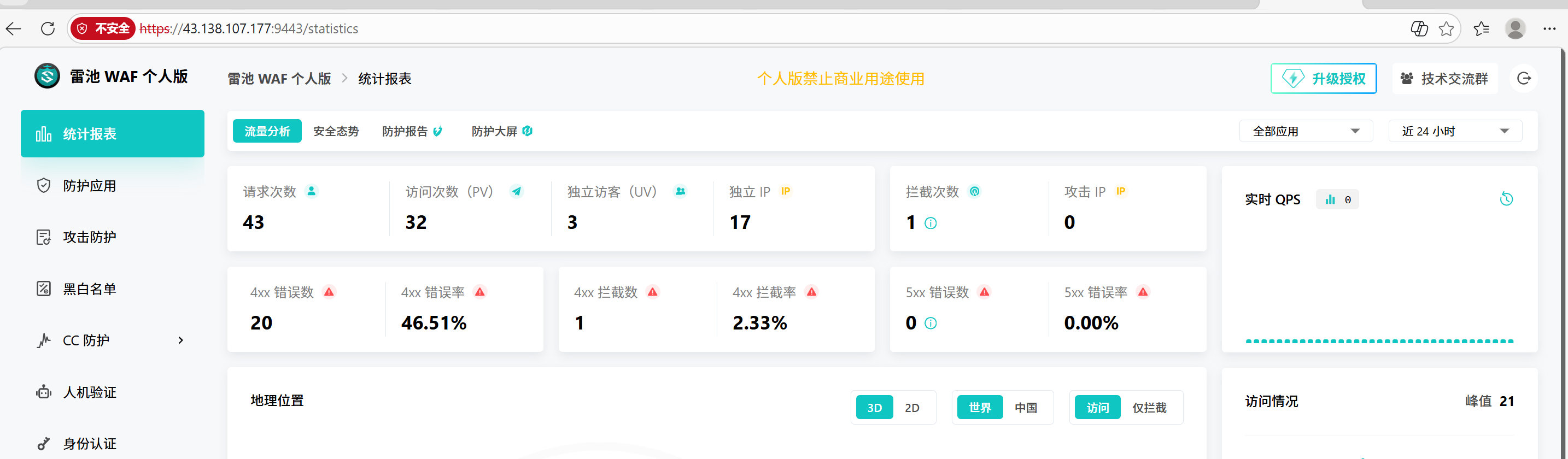This screenshot has width=1568, height=459.
Task: Click the browser address bar URL
Action: (249, 28)
